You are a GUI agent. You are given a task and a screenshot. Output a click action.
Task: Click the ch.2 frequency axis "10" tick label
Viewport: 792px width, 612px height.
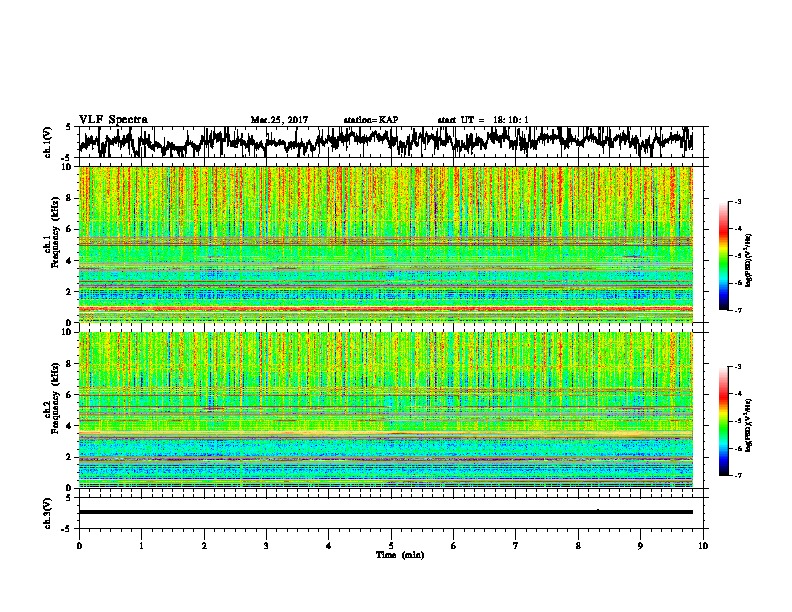coord(69,332)
